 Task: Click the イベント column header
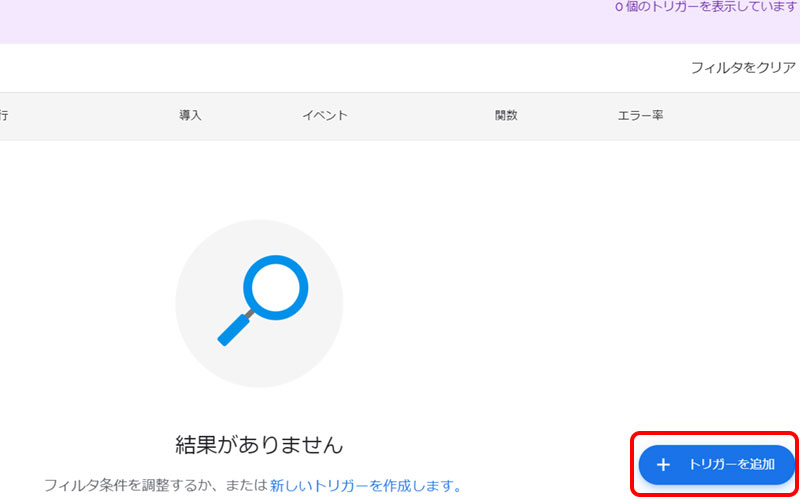click(324, 115)
